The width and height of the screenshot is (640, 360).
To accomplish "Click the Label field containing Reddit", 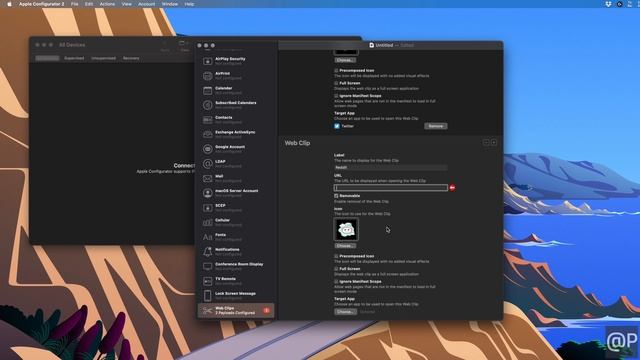I will click(x=391, y=167).
